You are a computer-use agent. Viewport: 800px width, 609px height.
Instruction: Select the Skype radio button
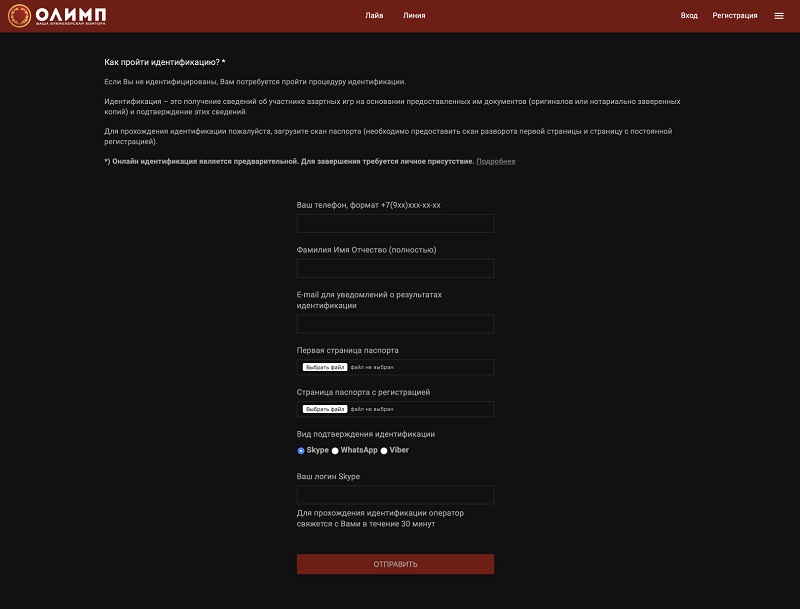[301, 451]
